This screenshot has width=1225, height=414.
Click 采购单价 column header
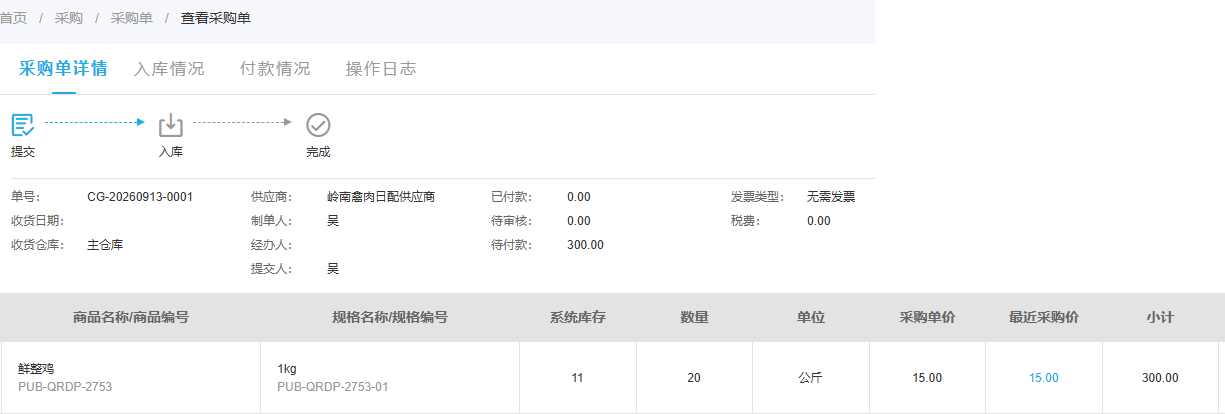(x=927, y=317)
